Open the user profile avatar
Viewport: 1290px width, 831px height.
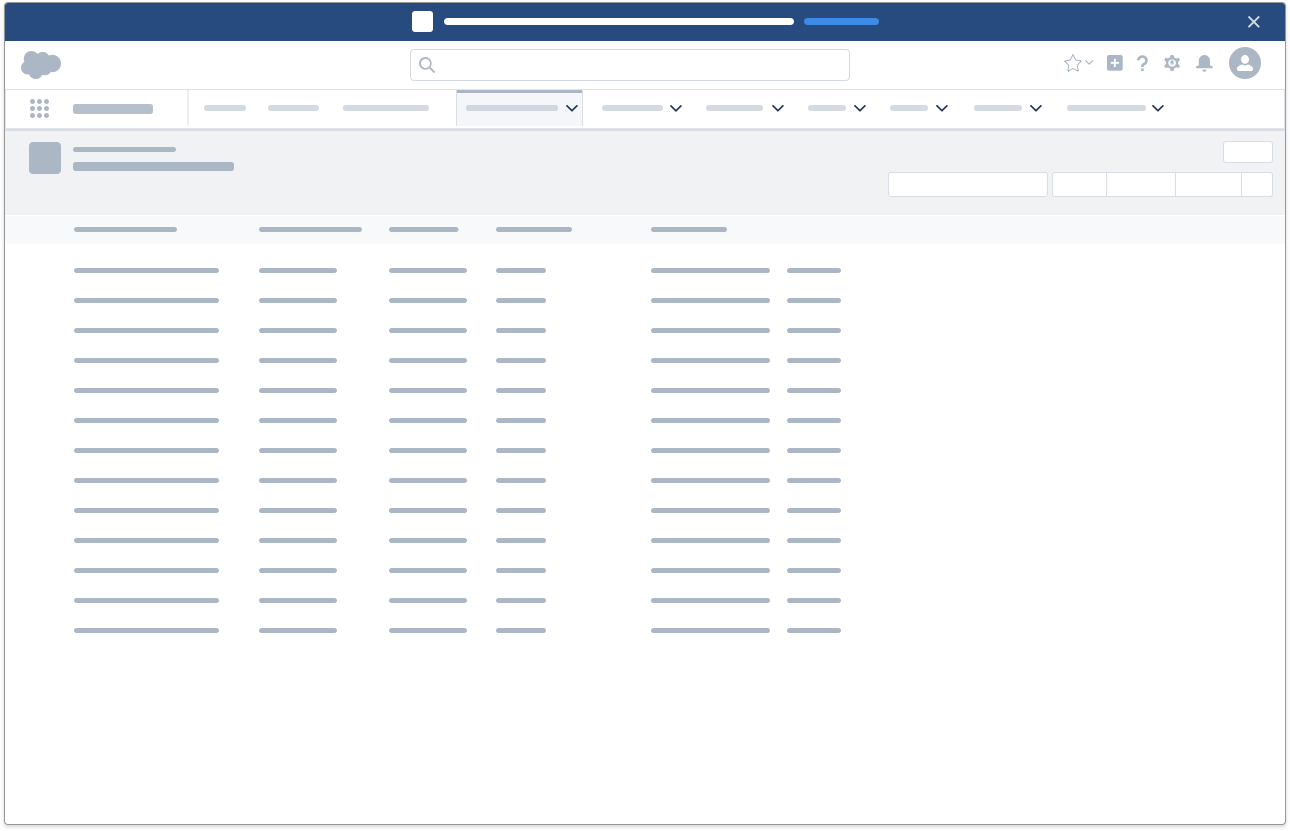[x=1245, y=63]
